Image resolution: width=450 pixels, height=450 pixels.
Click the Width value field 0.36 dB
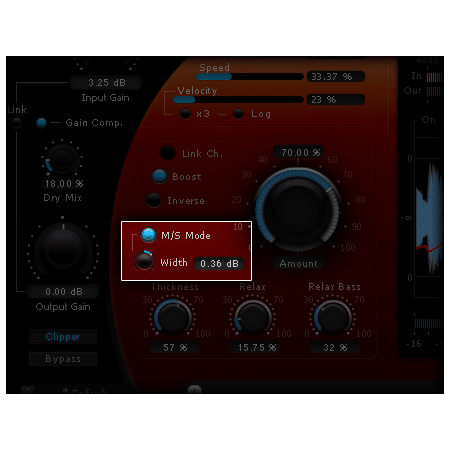click(x=219, y=264)
